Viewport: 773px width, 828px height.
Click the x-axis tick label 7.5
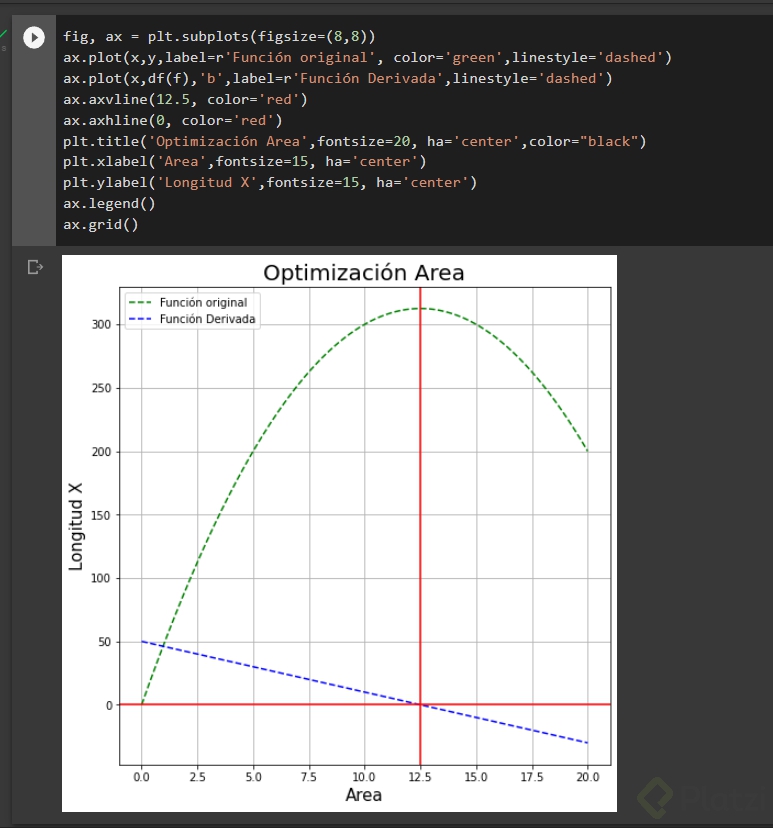[309, 777]
